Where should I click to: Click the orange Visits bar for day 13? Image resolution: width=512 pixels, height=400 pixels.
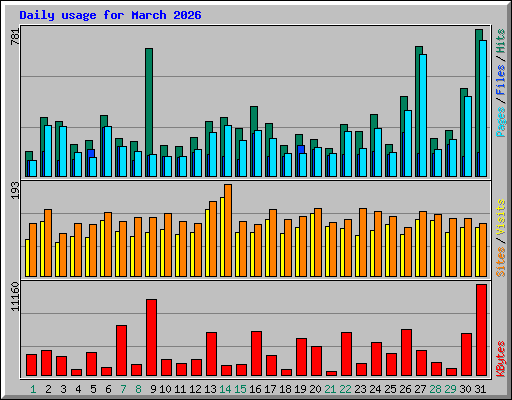(213, 239)
